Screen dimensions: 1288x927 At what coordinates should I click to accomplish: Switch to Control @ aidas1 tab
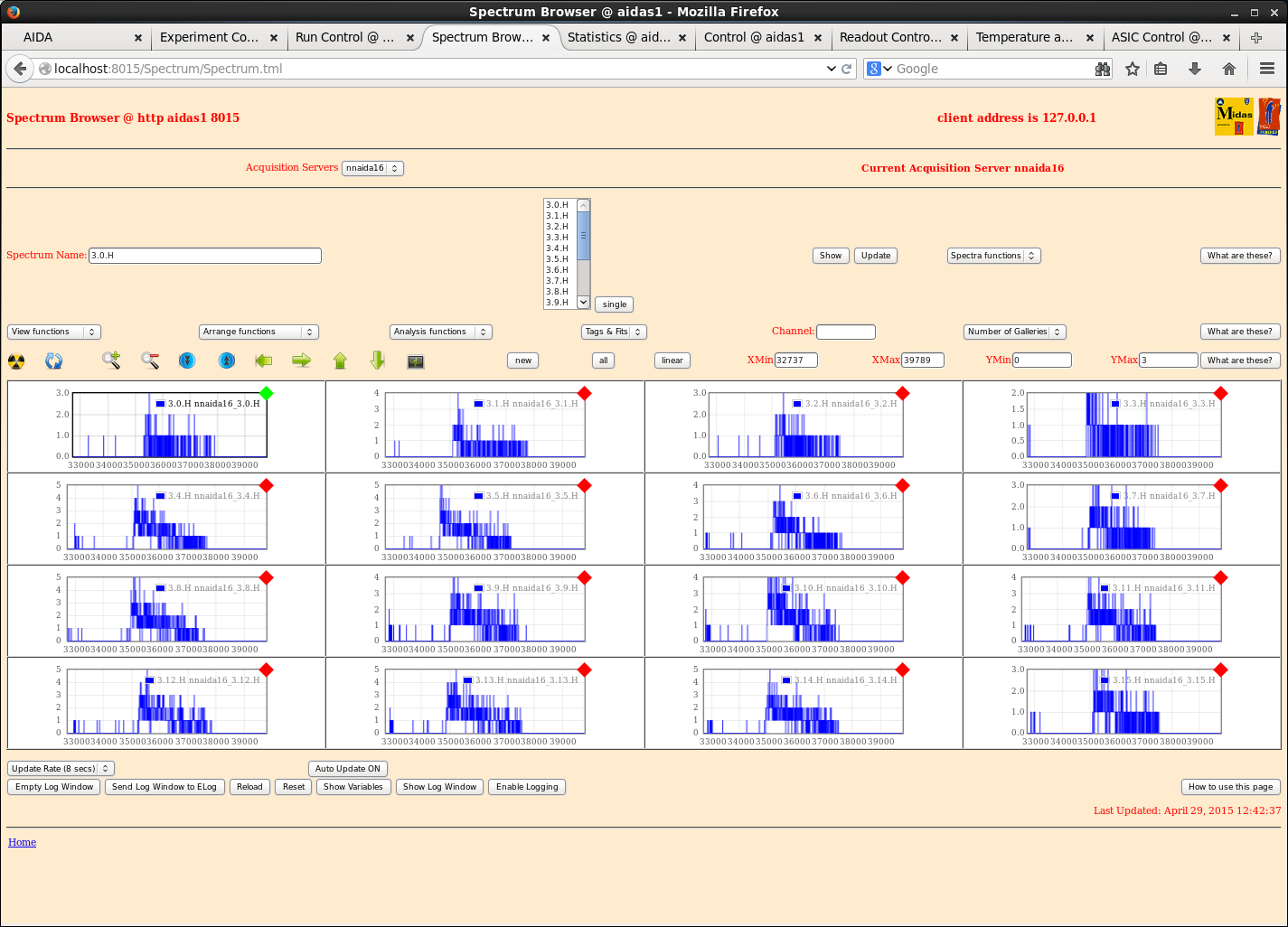[x=764, y=37]
